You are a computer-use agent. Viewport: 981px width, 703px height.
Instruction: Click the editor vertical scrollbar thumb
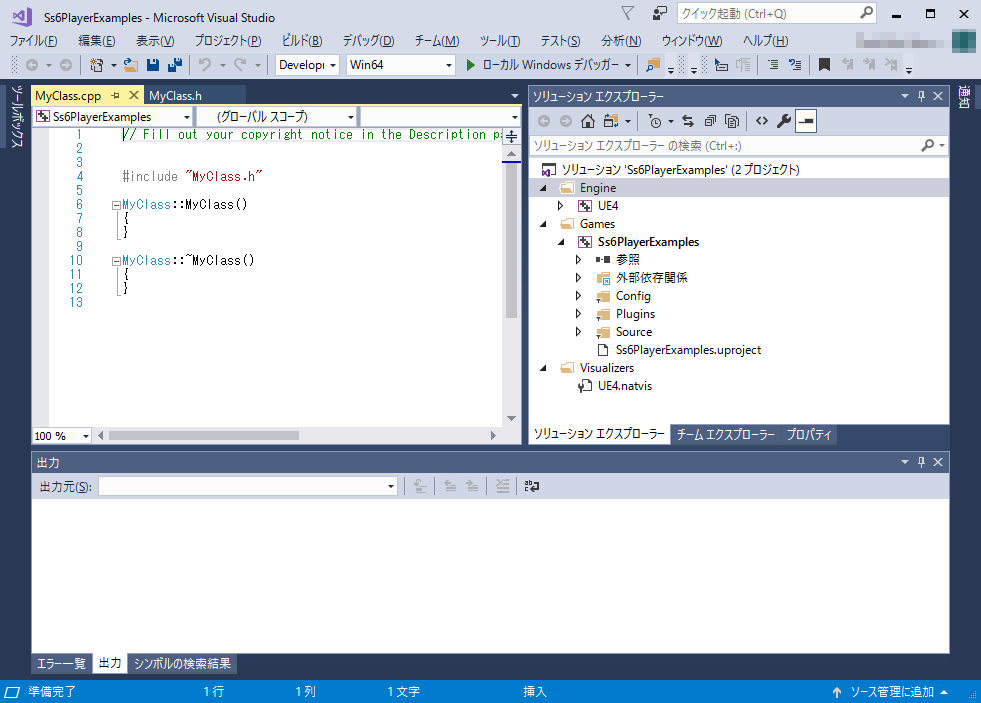[x=511, y=240]
